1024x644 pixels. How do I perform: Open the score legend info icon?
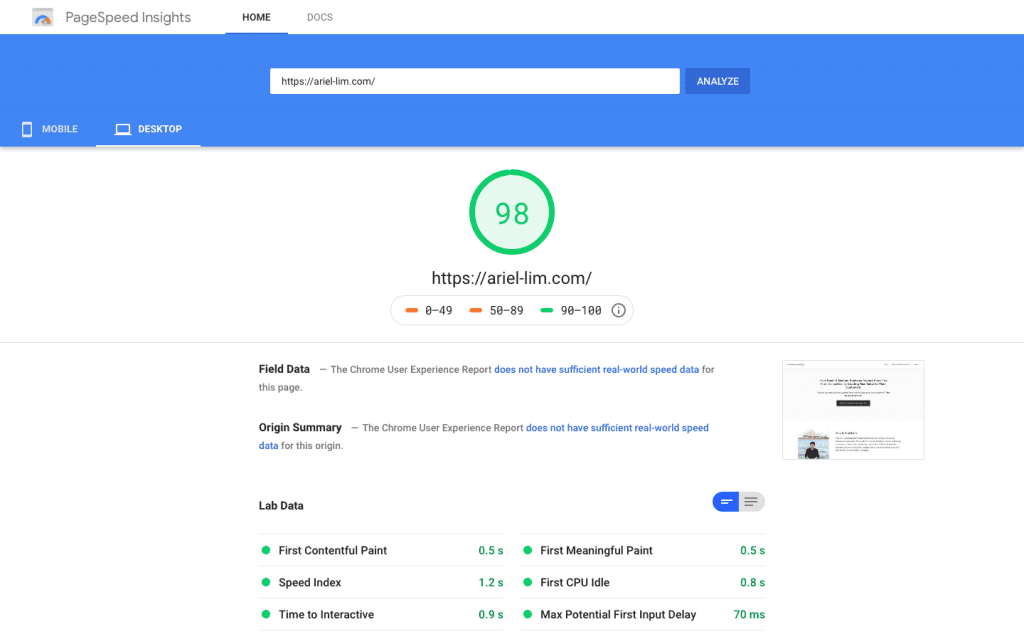point(618,310)
